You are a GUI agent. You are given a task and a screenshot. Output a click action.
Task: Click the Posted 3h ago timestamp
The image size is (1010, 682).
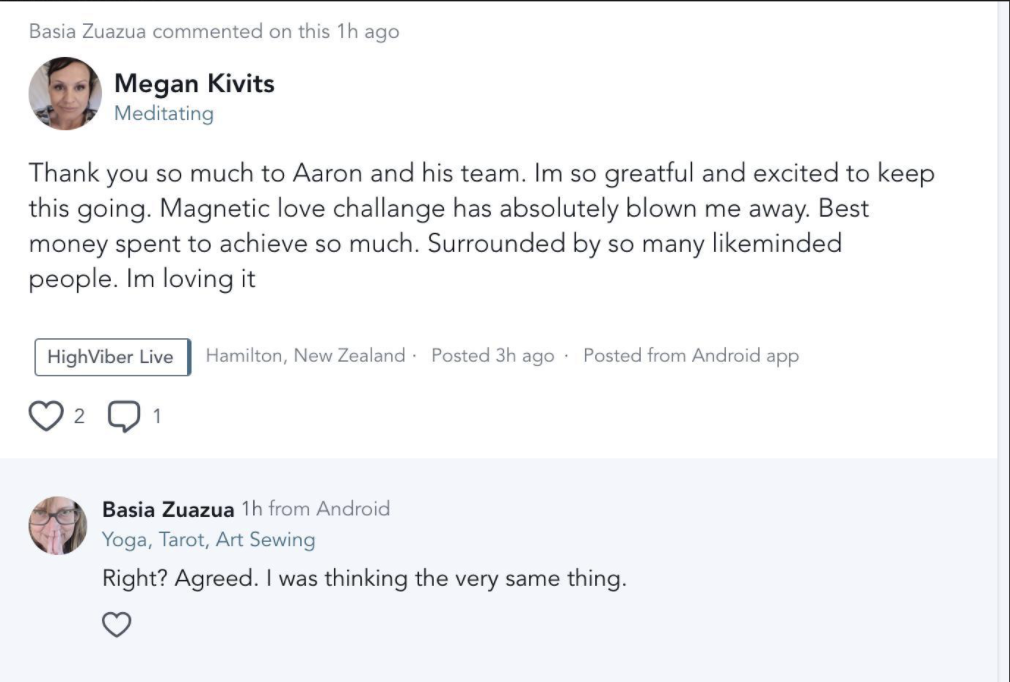point(492,356)
